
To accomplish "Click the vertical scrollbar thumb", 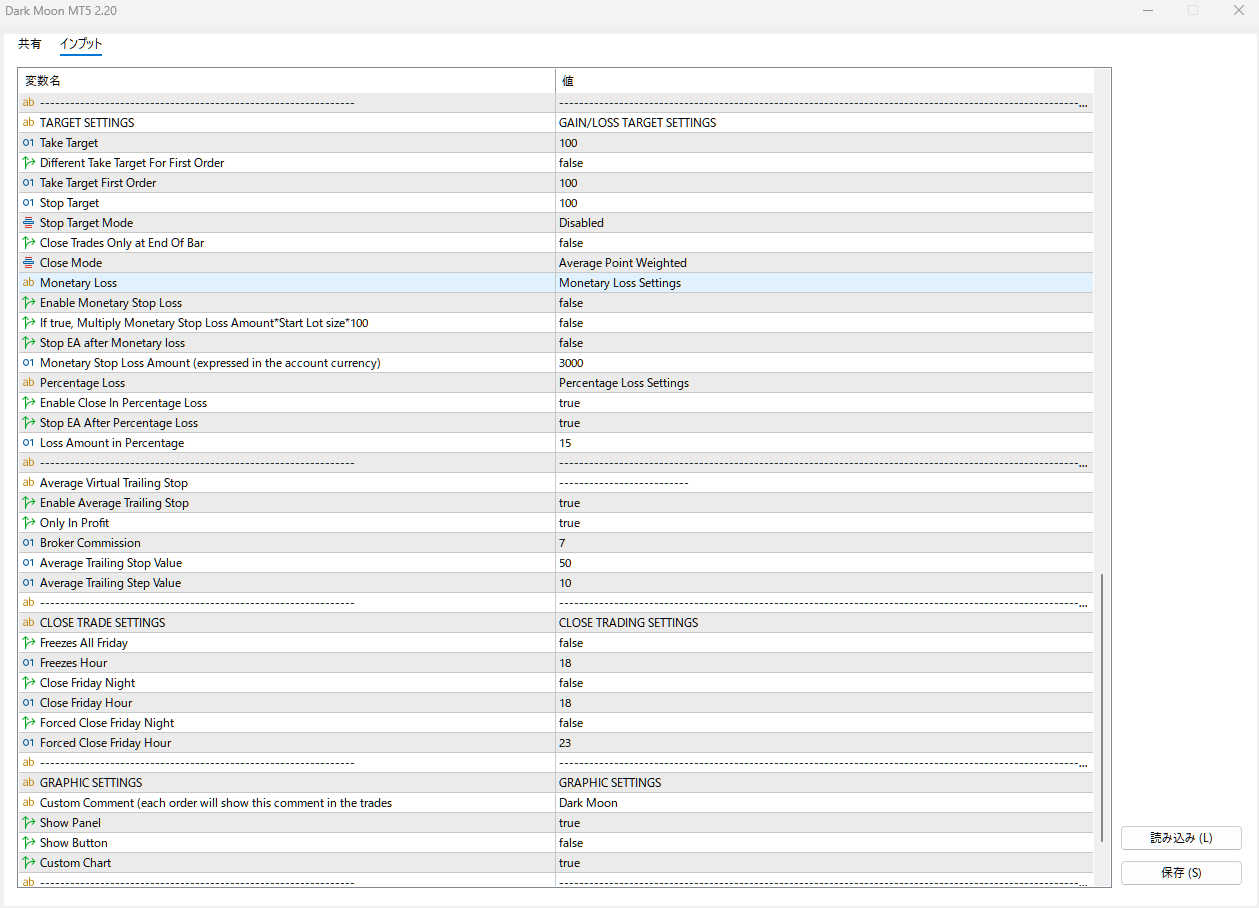I will (x=1102, y=708).
